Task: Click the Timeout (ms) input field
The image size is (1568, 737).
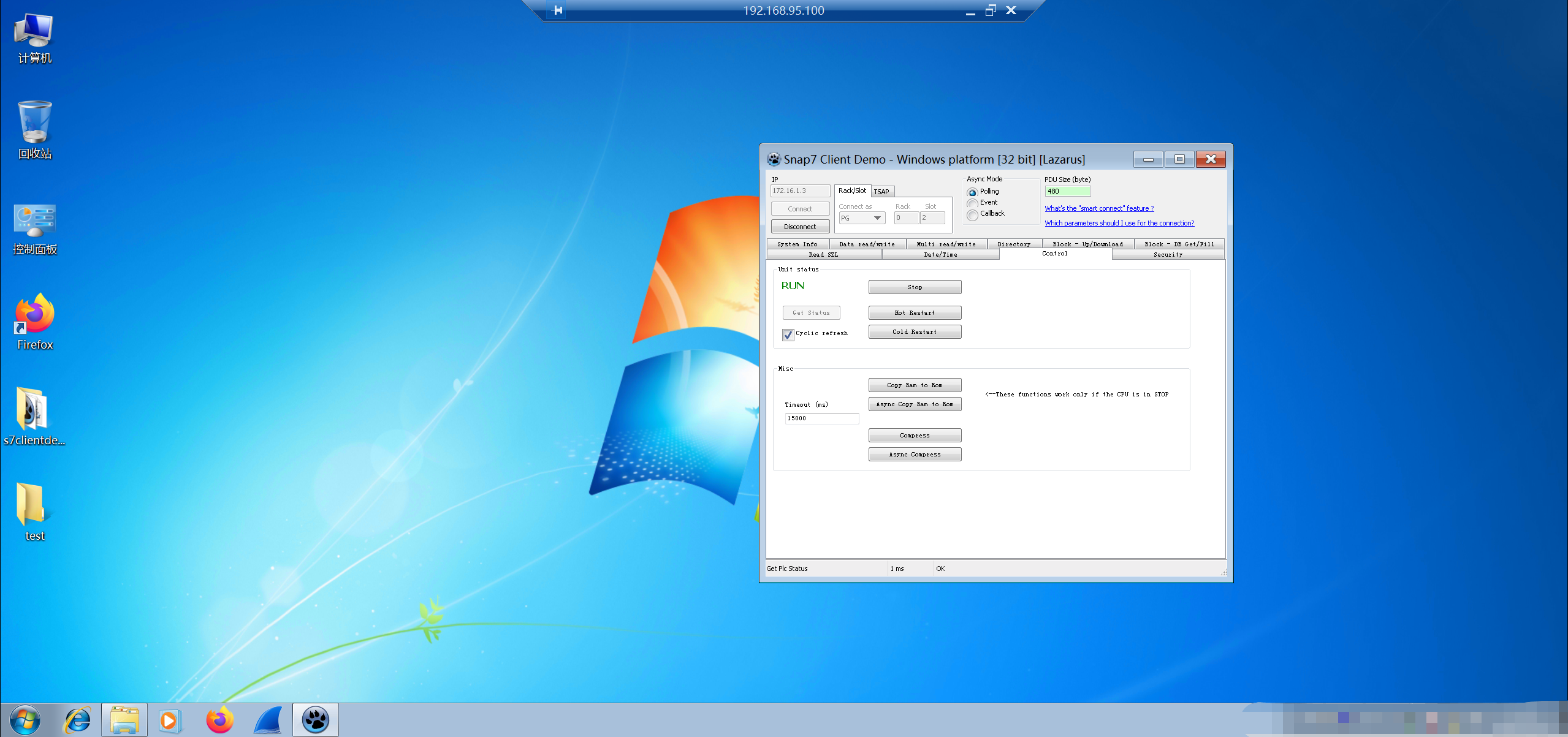Action: point(822,418)
